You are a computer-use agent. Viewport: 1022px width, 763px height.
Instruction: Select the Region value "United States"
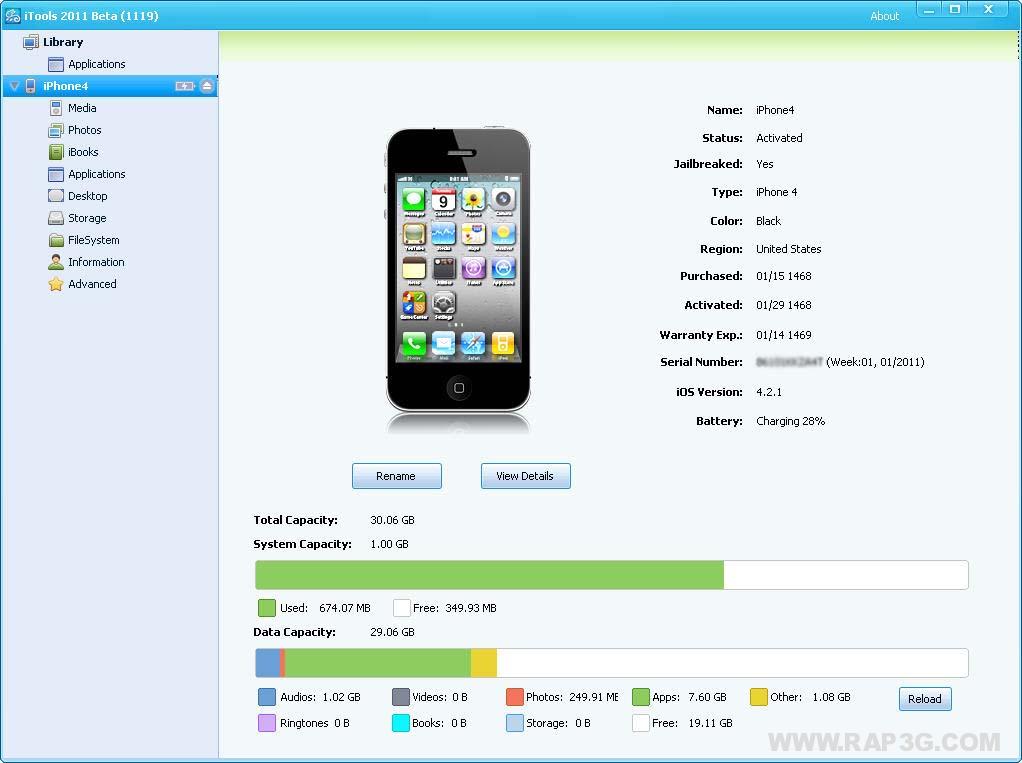(789, 249)
